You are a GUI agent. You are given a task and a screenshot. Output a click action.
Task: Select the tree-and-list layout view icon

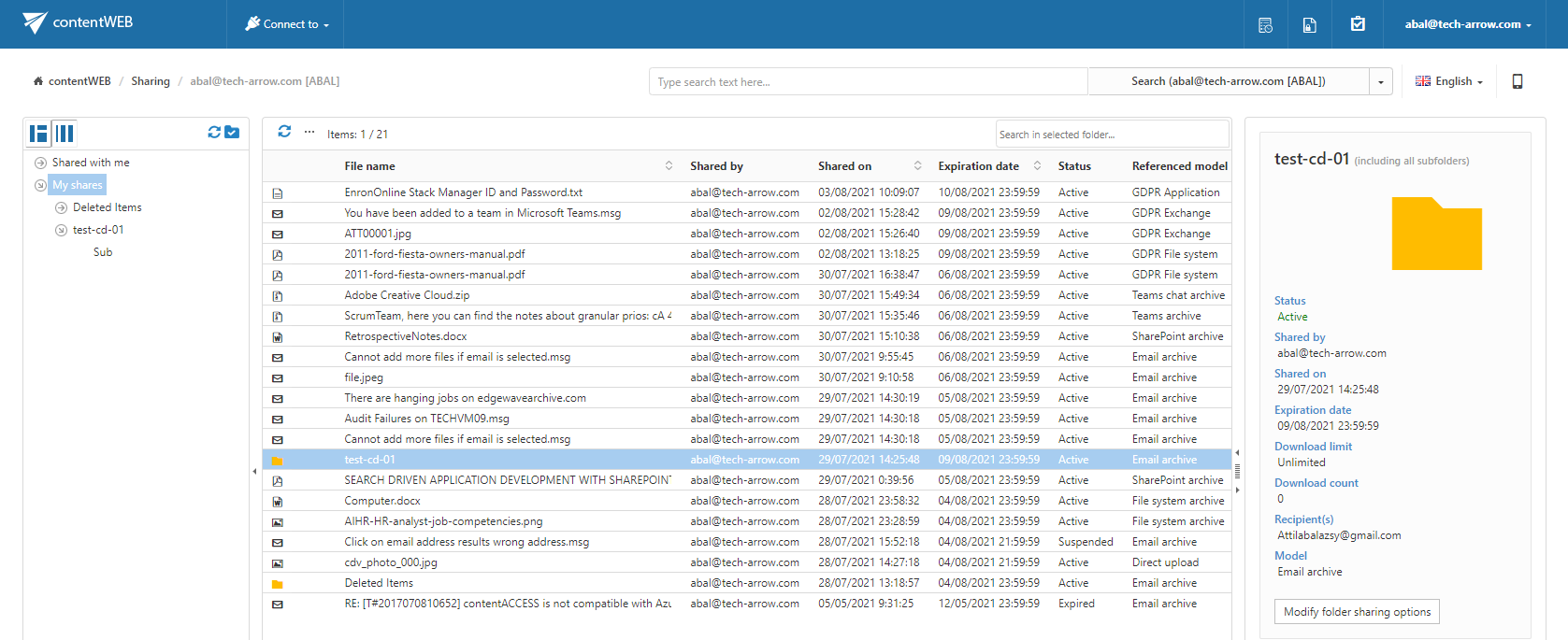[38, 134]
